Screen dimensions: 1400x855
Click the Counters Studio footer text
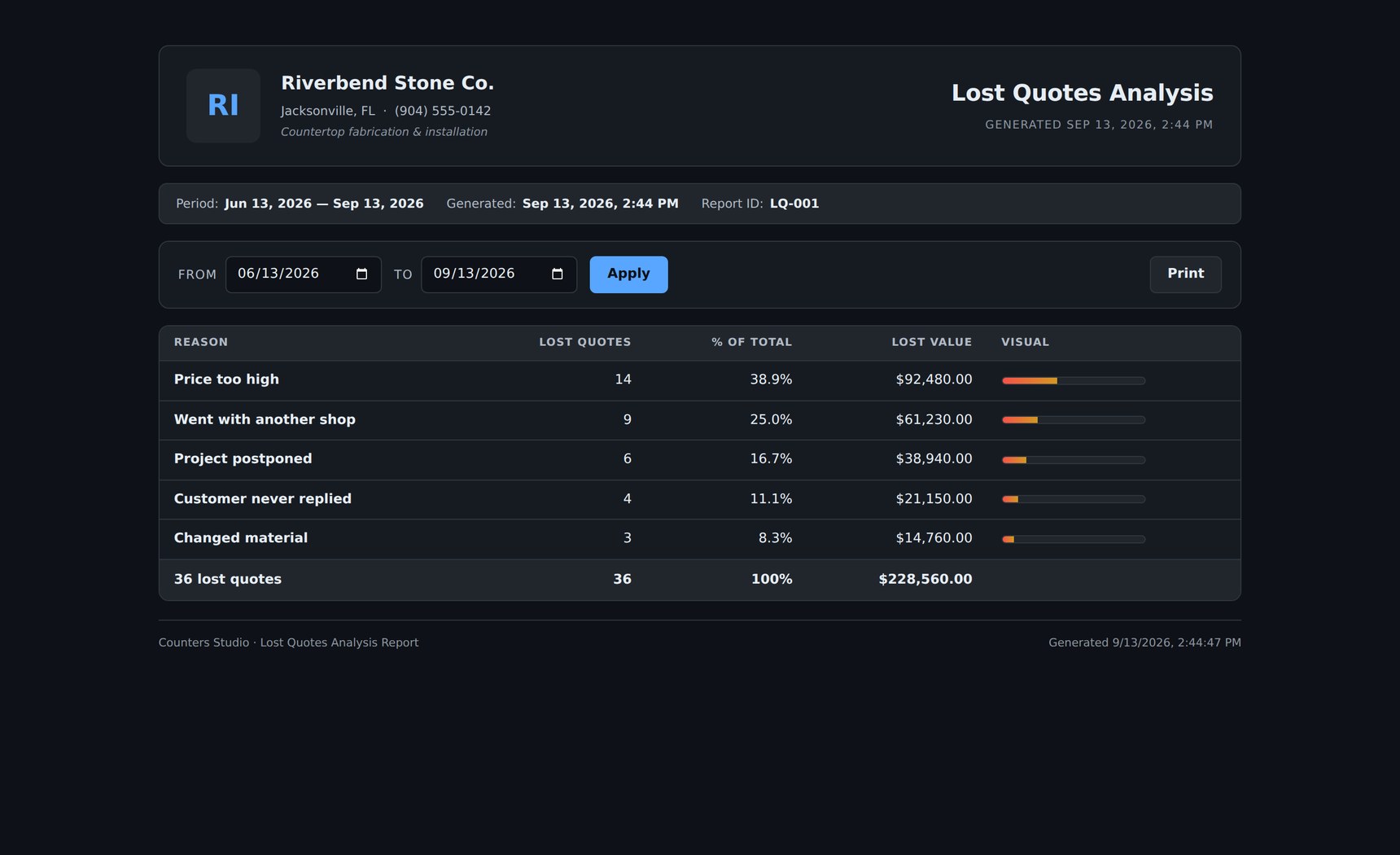pyautogui.click(x=288, y=642)
